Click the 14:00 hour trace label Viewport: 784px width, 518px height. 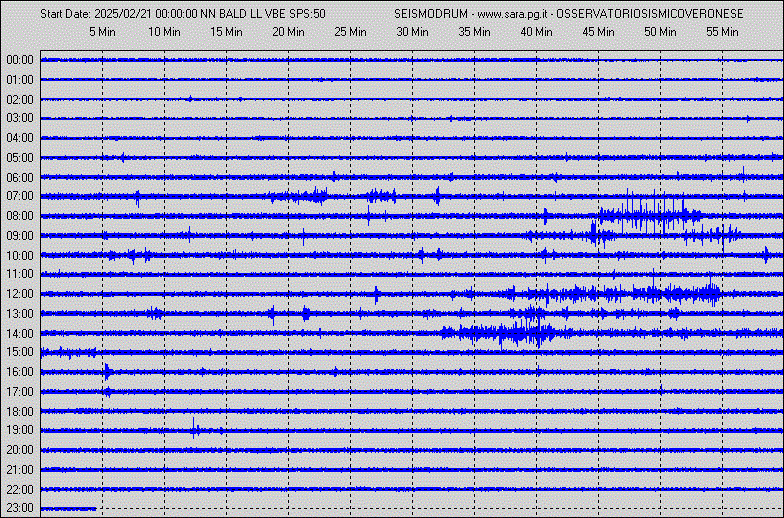tap(20, 334)
